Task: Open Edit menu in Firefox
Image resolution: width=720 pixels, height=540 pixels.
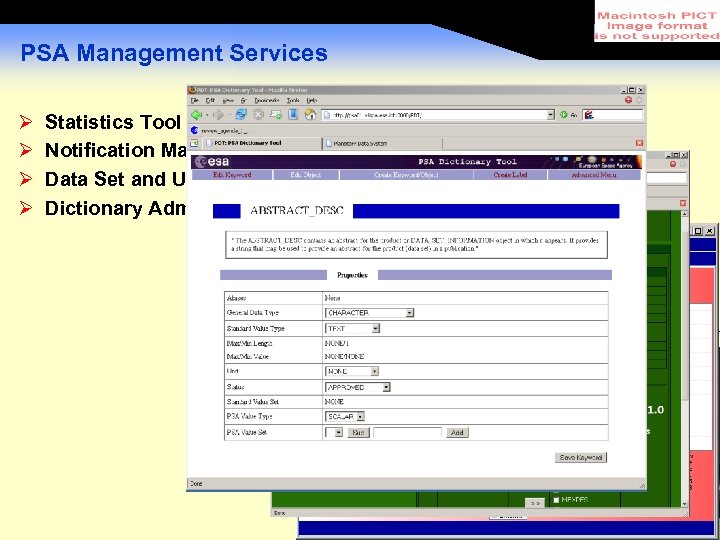Action: coord(210,100)
